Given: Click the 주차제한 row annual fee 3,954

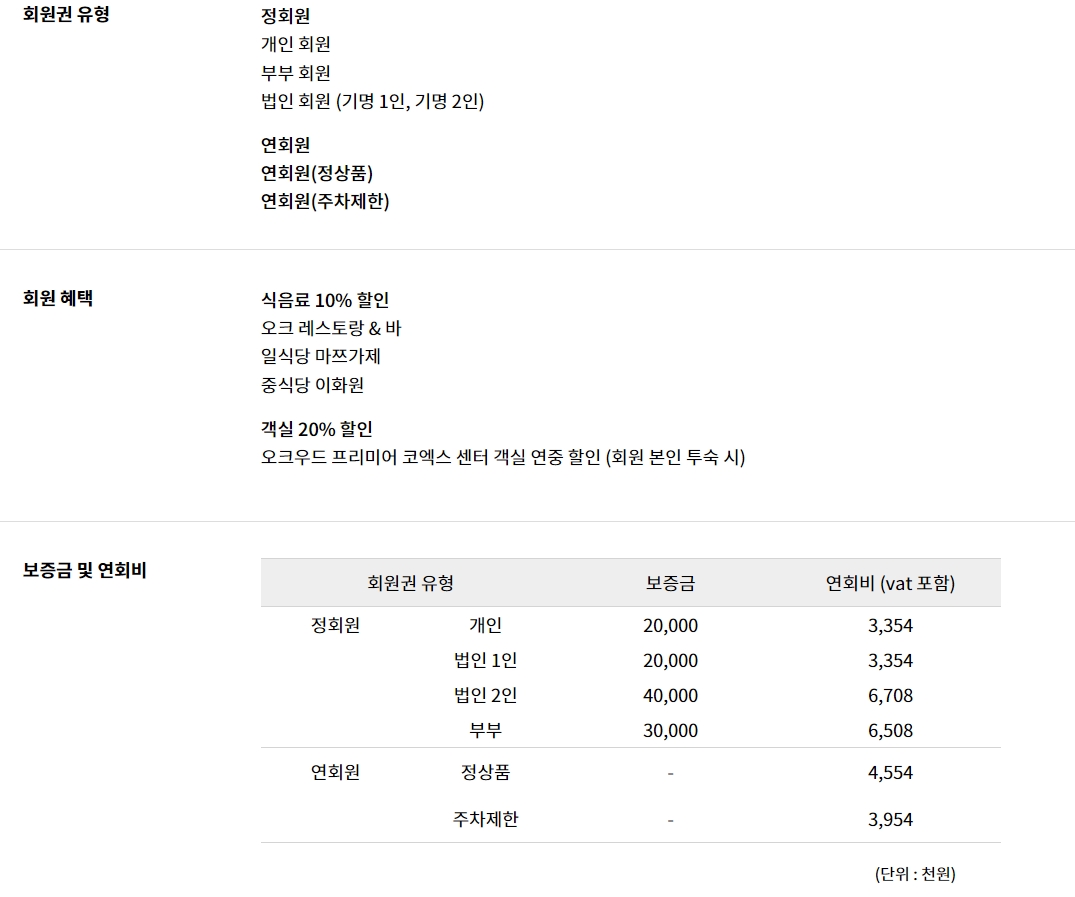Looking at the screenshot, I should pyautogui.click(x=890, y=820).
